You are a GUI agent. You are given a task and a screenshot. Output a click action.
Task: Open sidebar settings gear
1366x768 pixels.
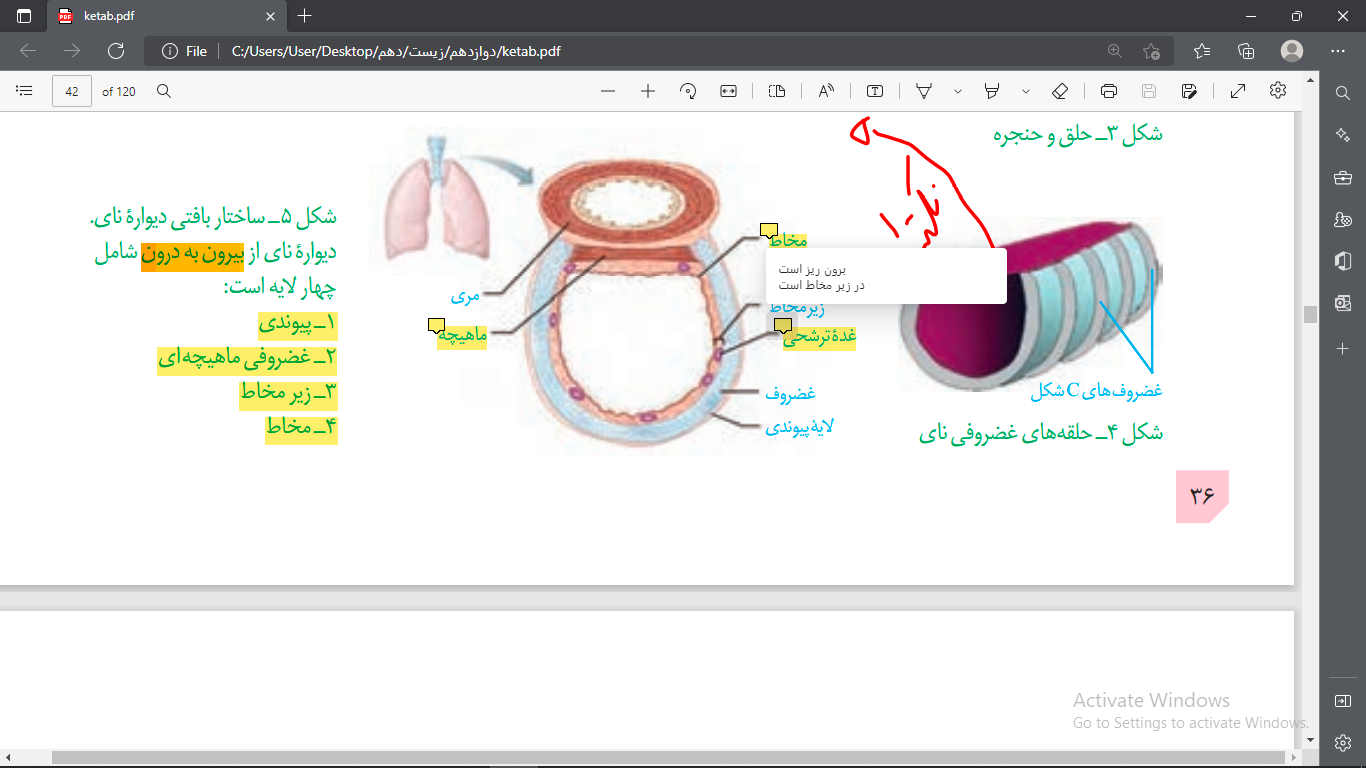click(x=1343, y=743)
